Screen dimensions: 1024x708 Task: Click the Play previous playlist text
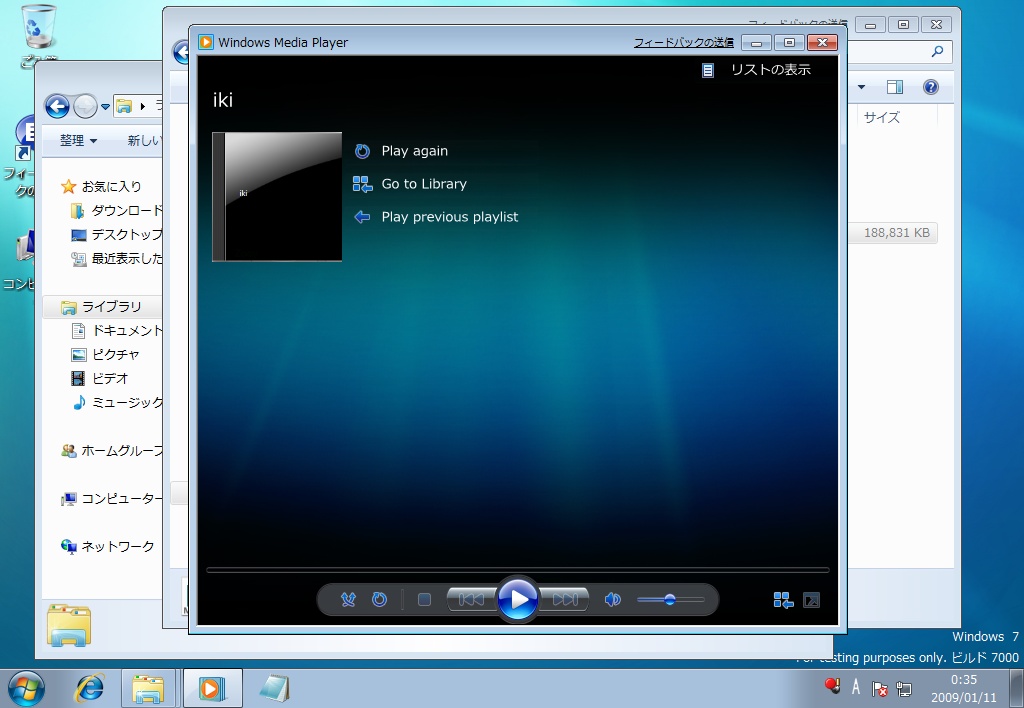pyautogui.click(x=450, y=217)
